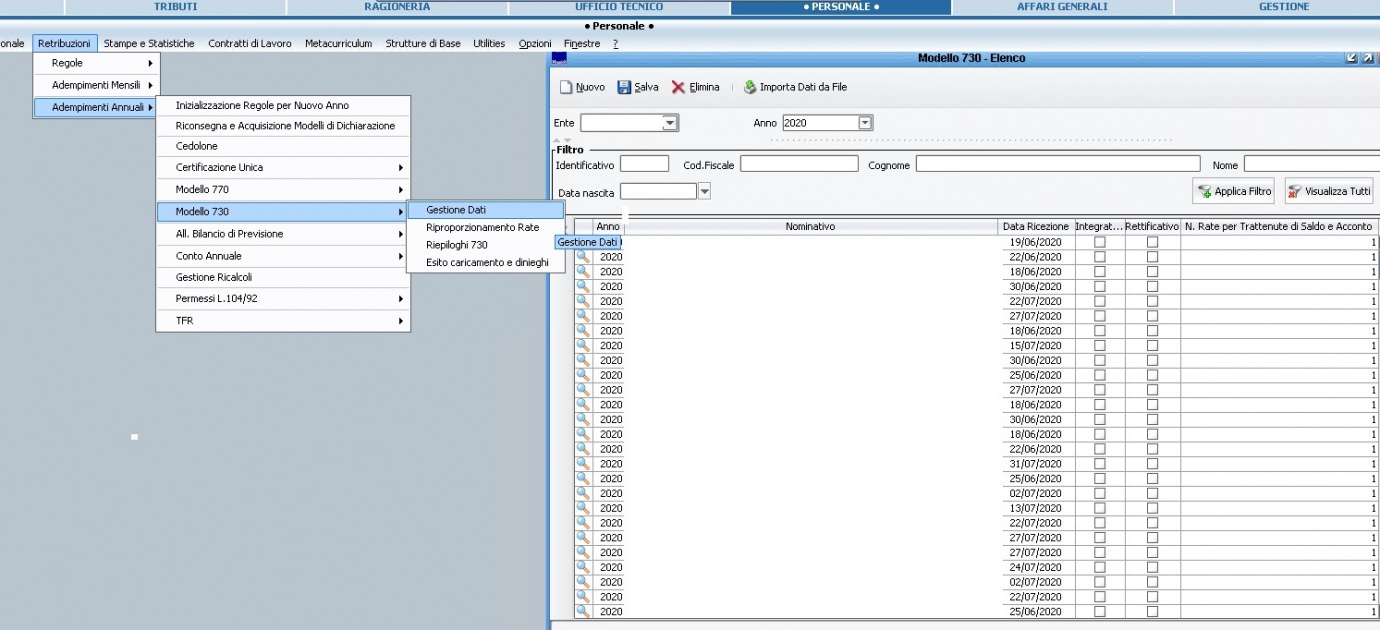
Task: Open the Utilities menu
Action: (489, 43)
